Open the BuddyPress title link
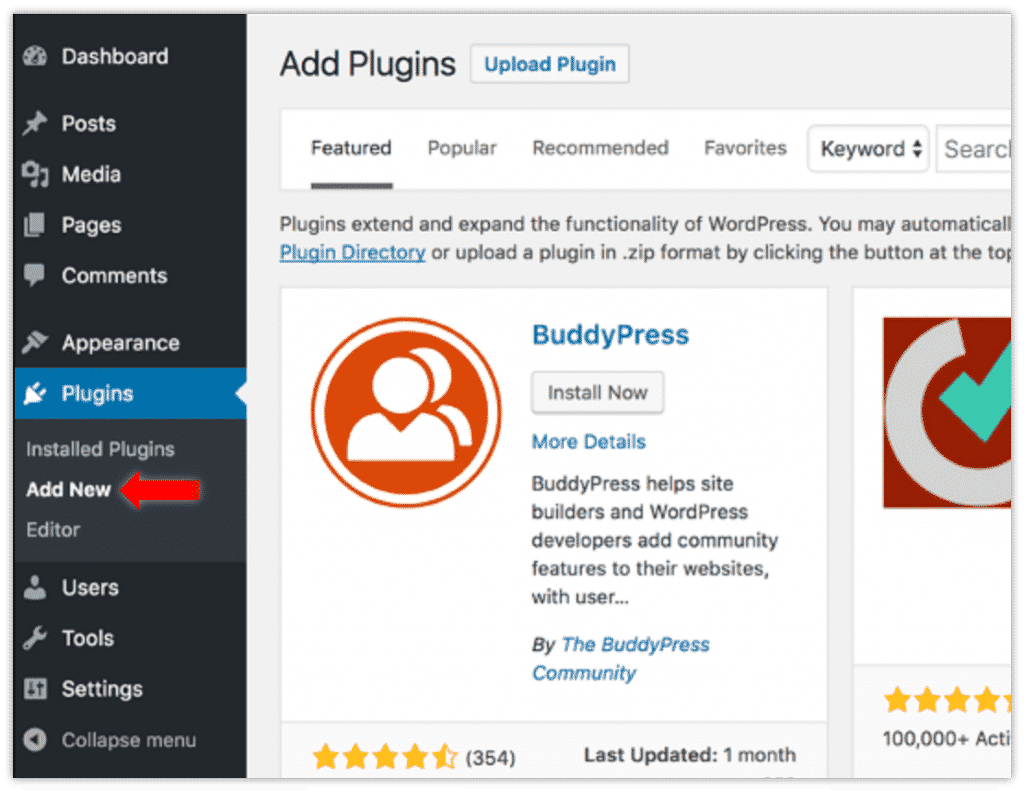The width and height of the screenshot is (1024, 790). pos(611,335)
